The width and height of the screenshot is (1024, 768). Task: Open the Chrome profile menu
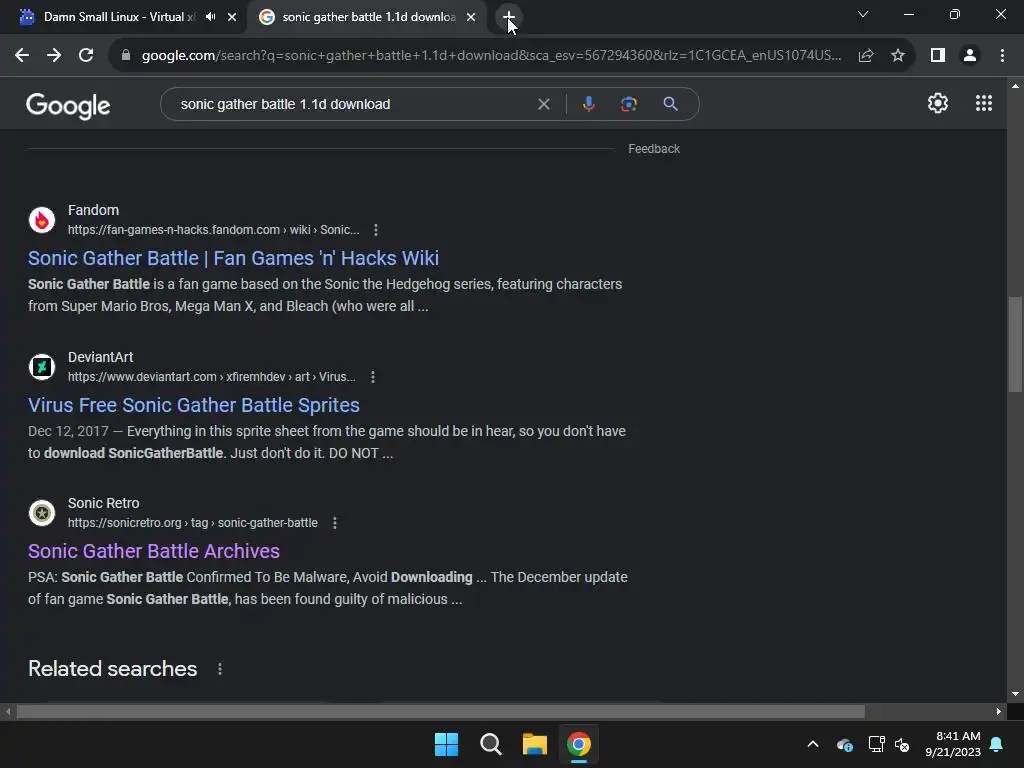(970, 56)
